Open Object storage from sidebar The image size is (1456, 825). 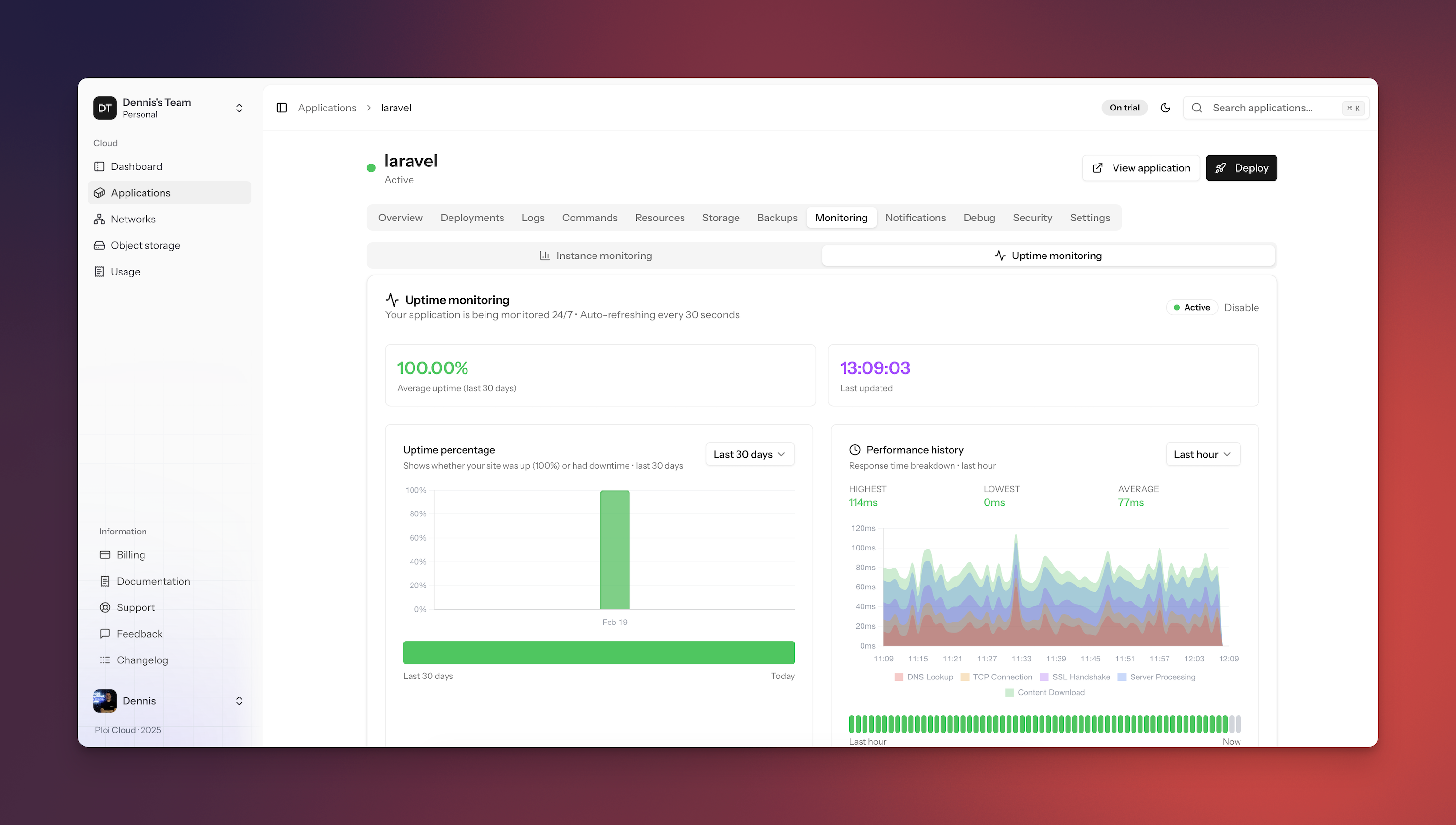coord(145,245)
